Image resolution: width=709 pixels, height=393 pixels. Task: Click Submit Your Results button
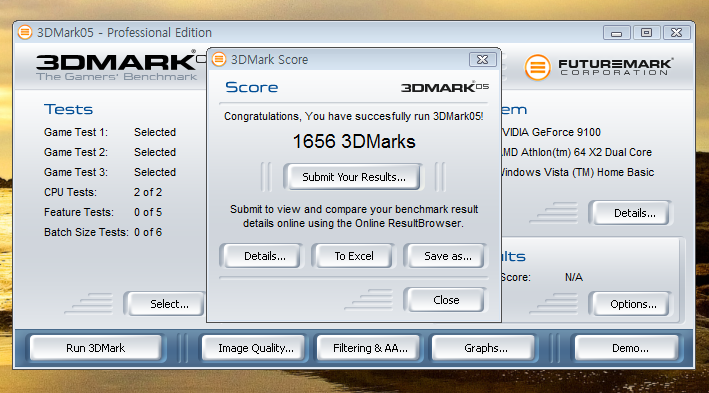click(354, 177)
